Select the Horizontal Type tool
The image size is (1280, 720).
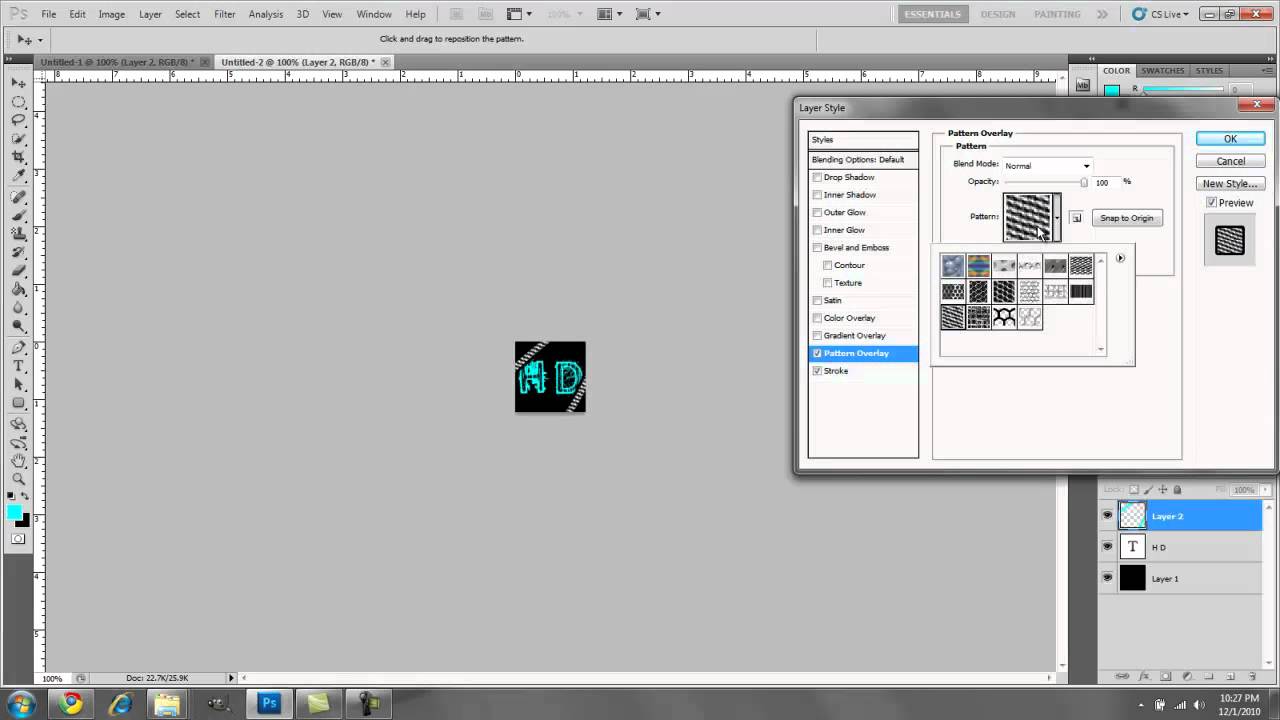19,366
